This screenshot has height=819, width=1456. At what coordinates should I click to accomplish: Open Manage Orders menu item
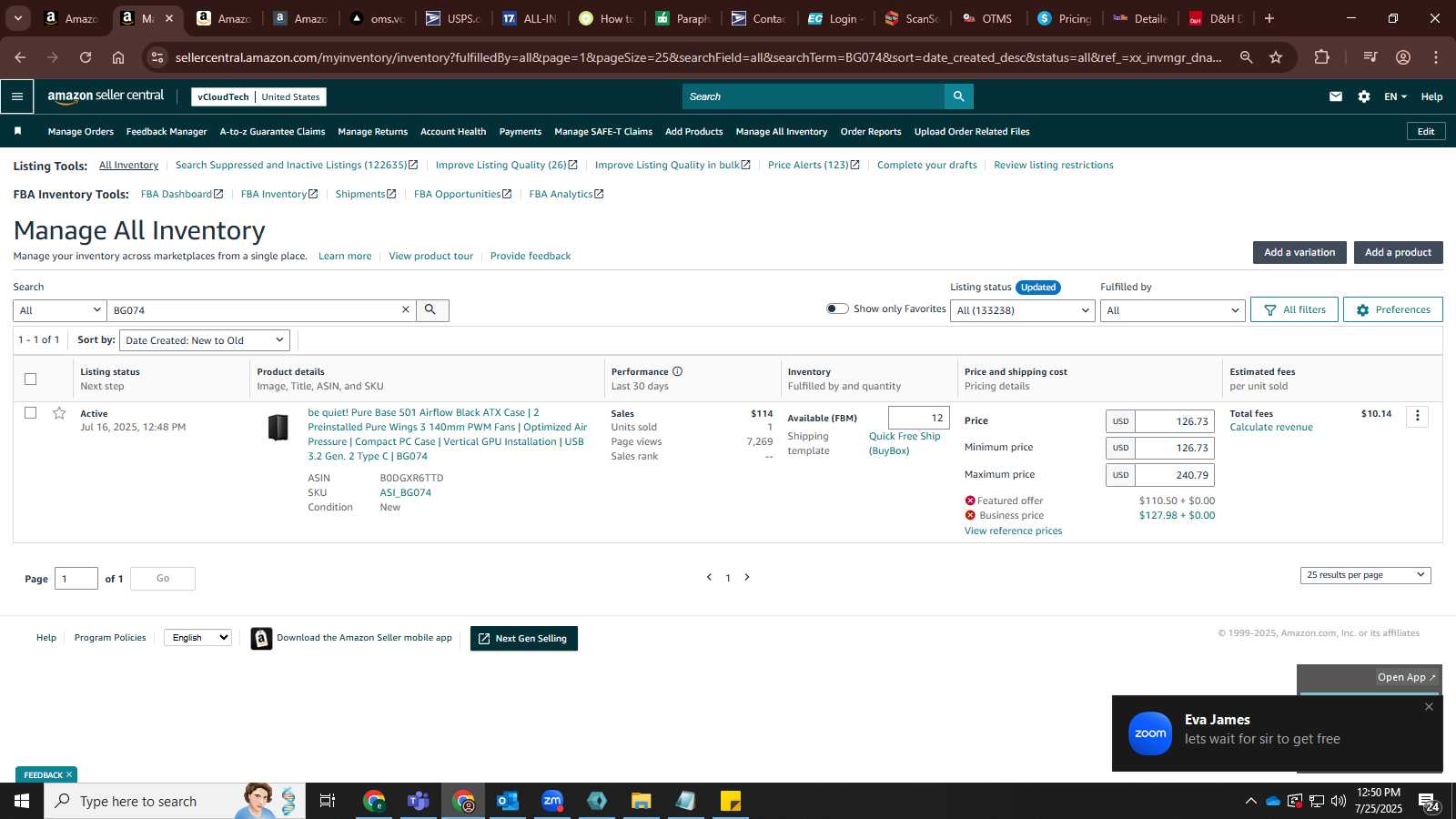click(81, 131)
